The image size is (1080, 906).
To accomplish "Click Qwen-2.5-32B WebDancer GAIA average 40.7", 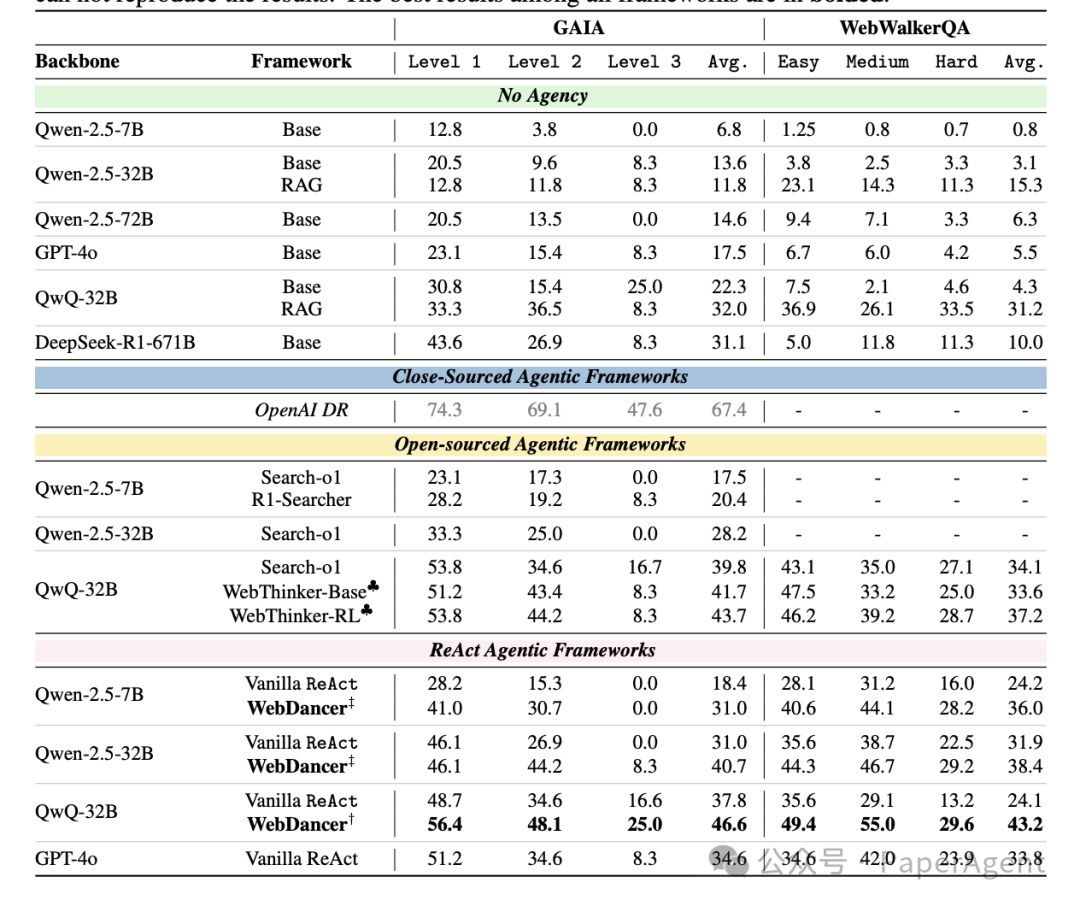I will (x=729, y=766).
